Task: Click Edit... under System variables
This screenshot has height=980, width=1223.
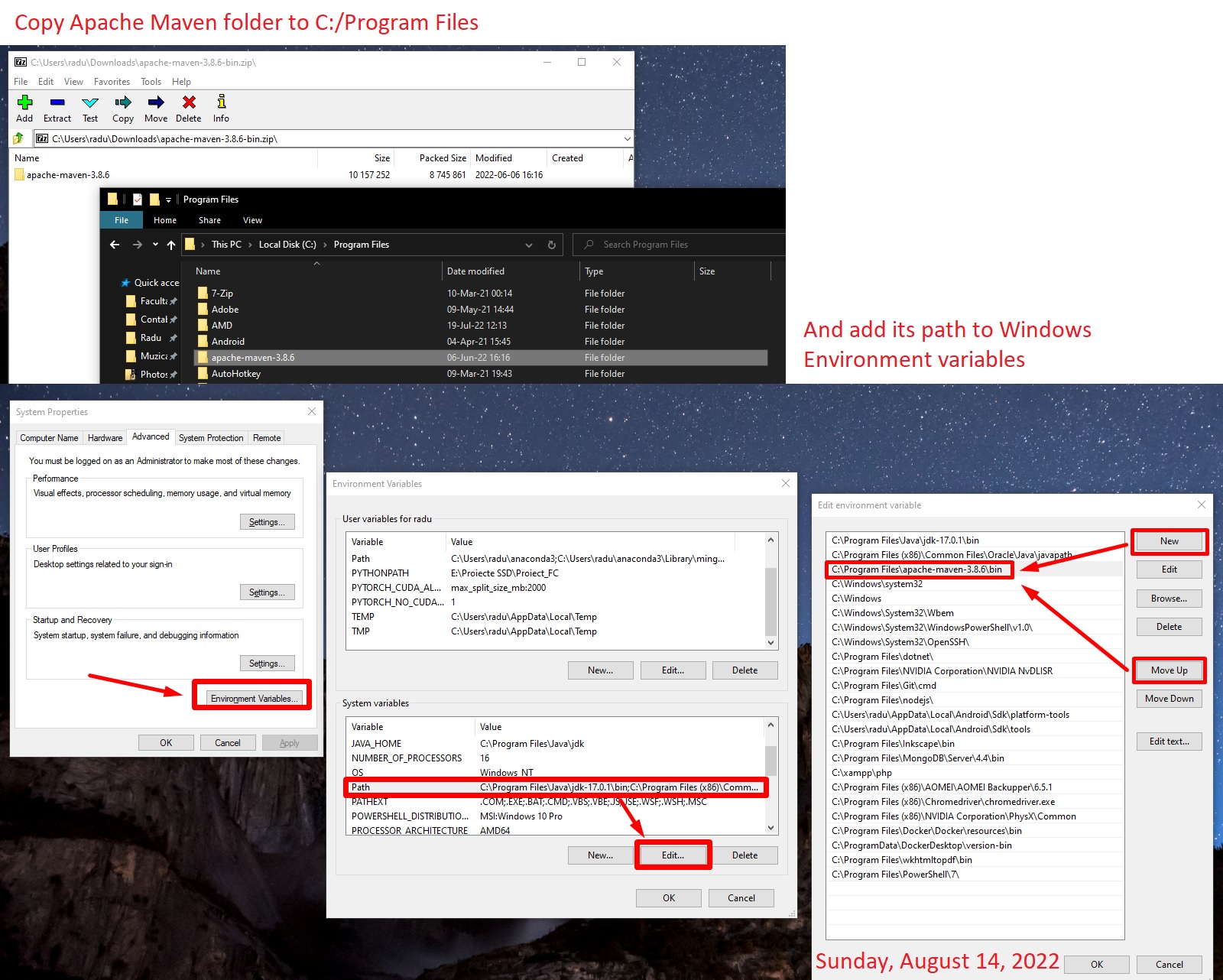Action: pyautogui.click(x=673, y=855)
